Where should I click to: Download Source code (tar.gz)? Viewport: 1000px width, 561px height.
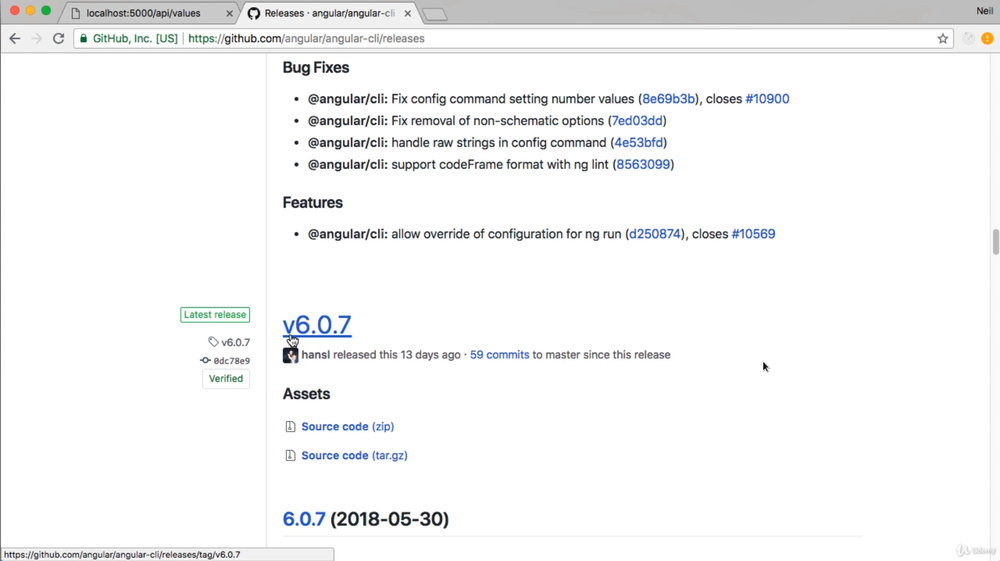355,455
